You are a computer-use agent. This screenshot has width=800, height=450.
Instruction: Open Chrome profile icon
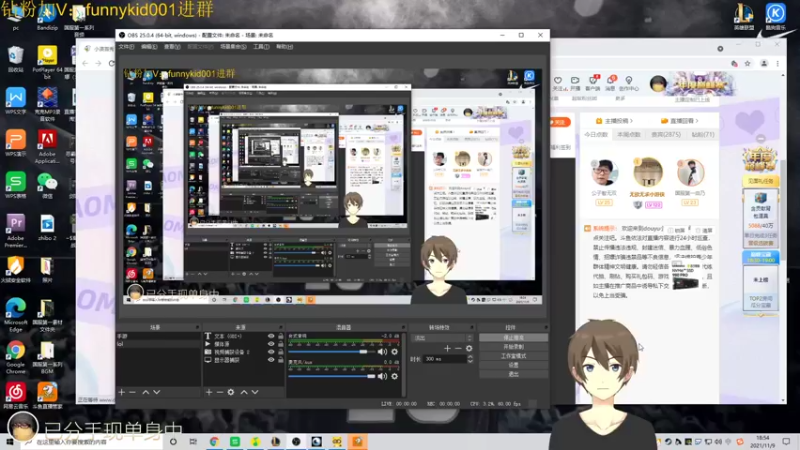[764, 64]
